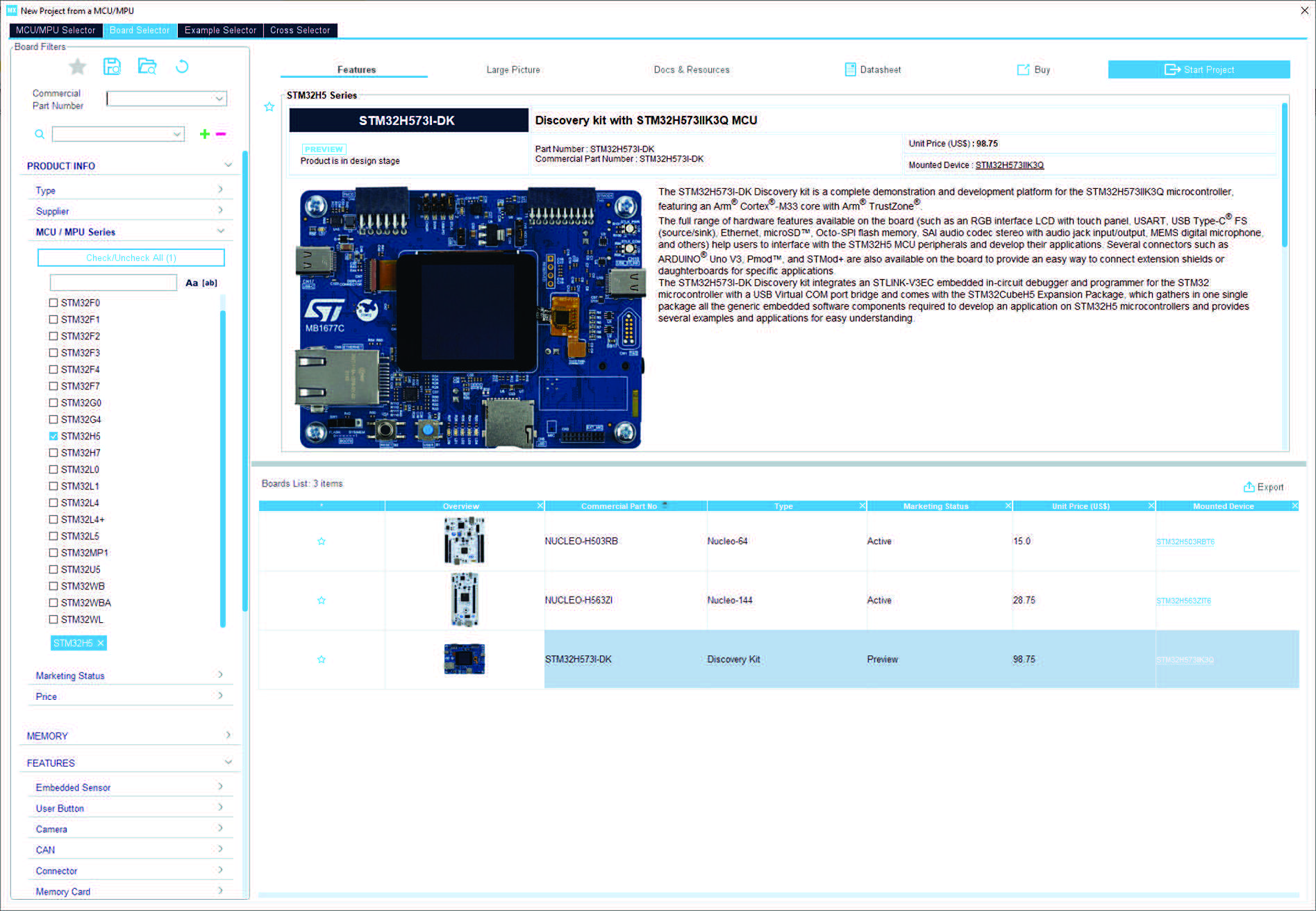Open the Docs & Resources tab

692,70
